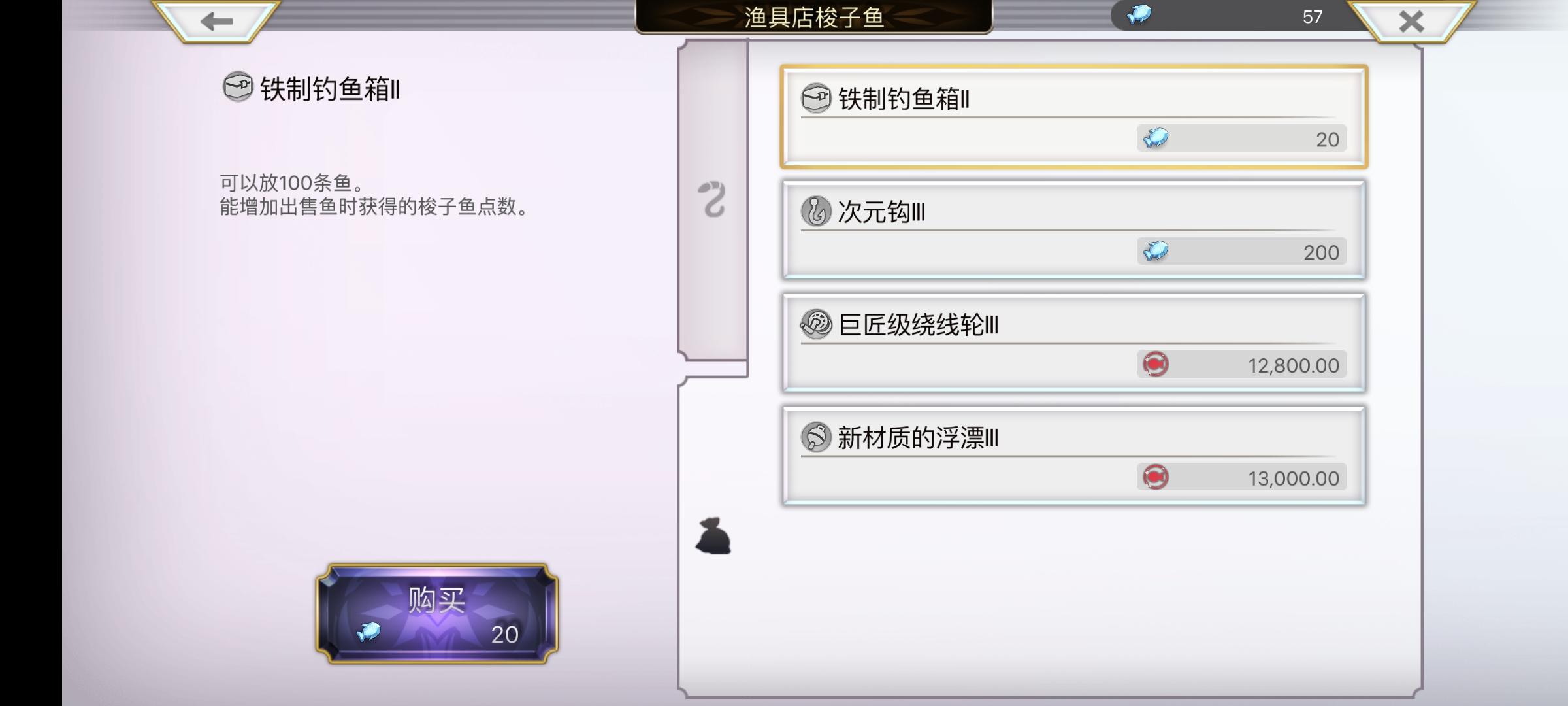Click the price 200 on 次元钩III
The height and width of the screenshot is (706, 1568).
[1321, 252]
